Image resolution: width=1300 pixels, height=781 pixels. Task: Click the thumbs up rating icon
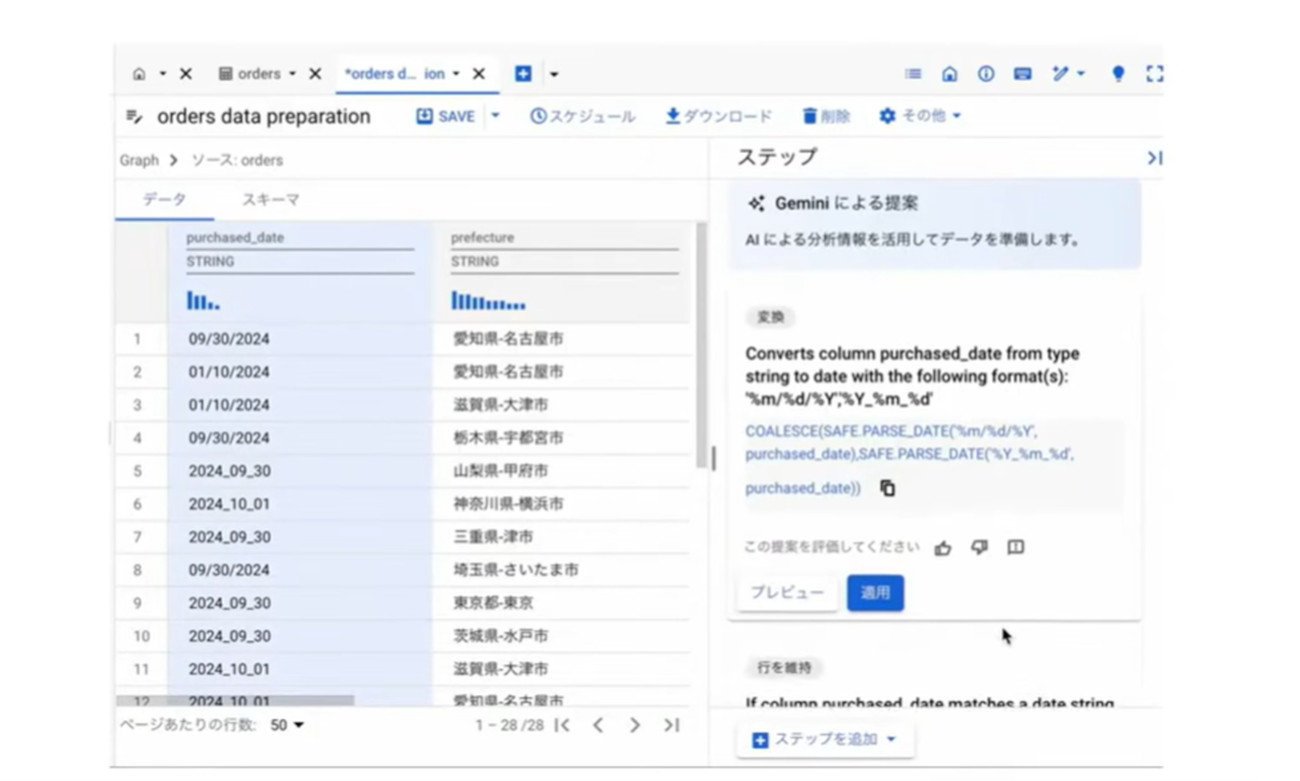pos(942,548)
